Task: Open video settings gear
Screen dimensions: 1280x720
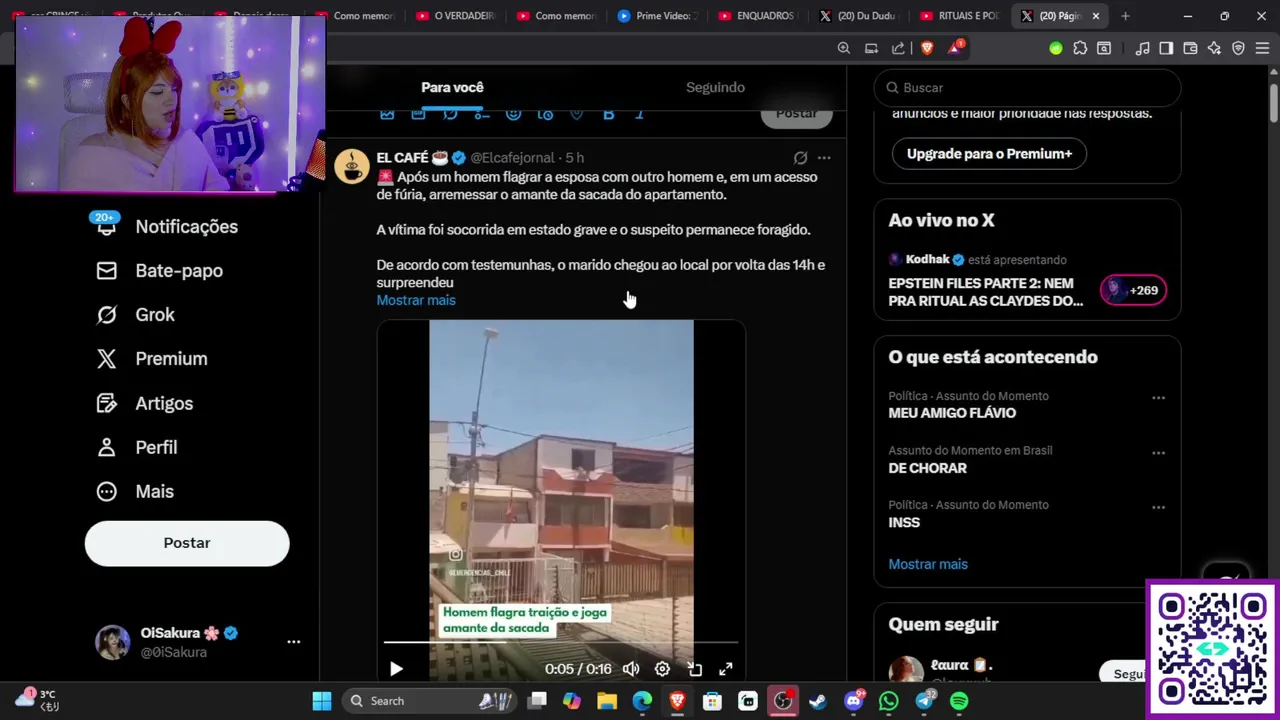Action: pos(662,669)
